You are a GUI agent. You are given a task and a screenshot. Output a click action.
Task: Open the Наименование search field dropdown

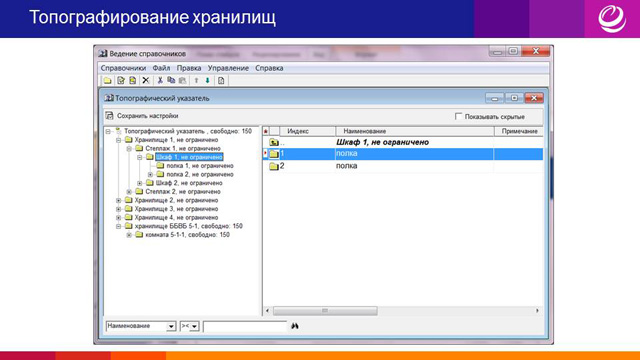coord(171,326)
